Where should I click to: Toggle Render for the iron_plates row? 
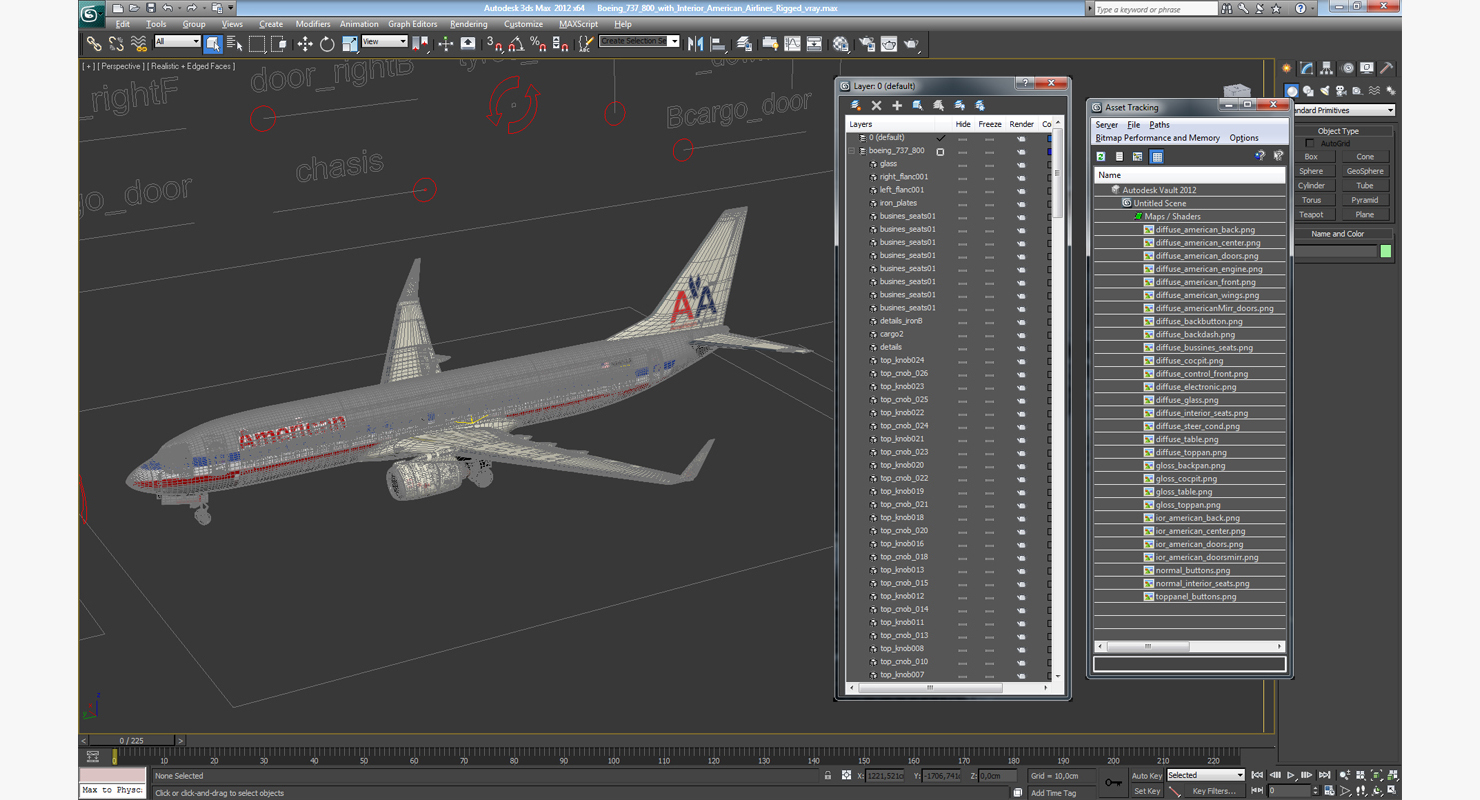pos(1021,203)
